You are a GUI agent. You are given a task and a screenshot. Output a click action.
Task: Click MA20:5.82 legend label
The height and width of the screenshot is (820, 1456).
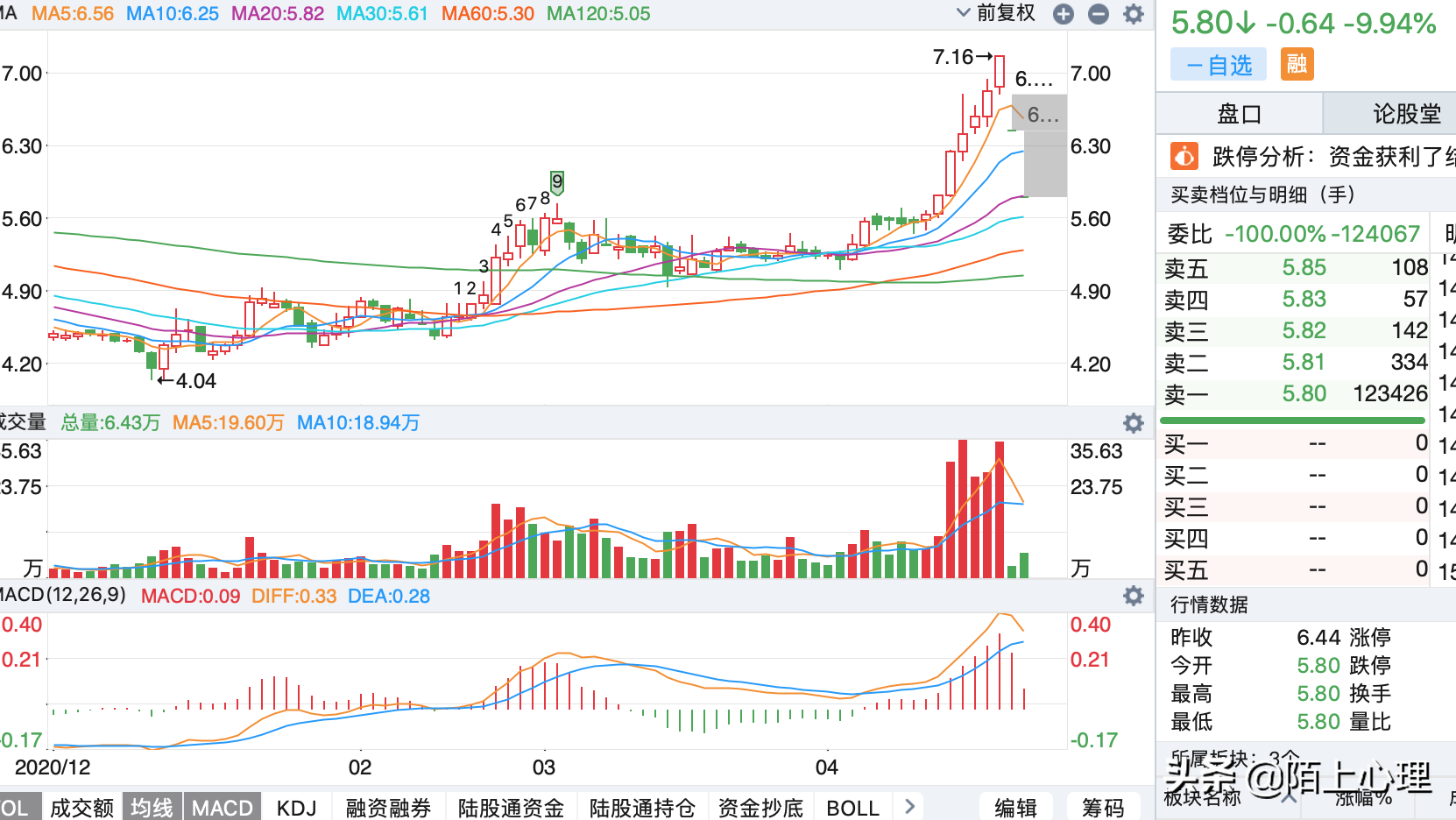tap(278, 14)
